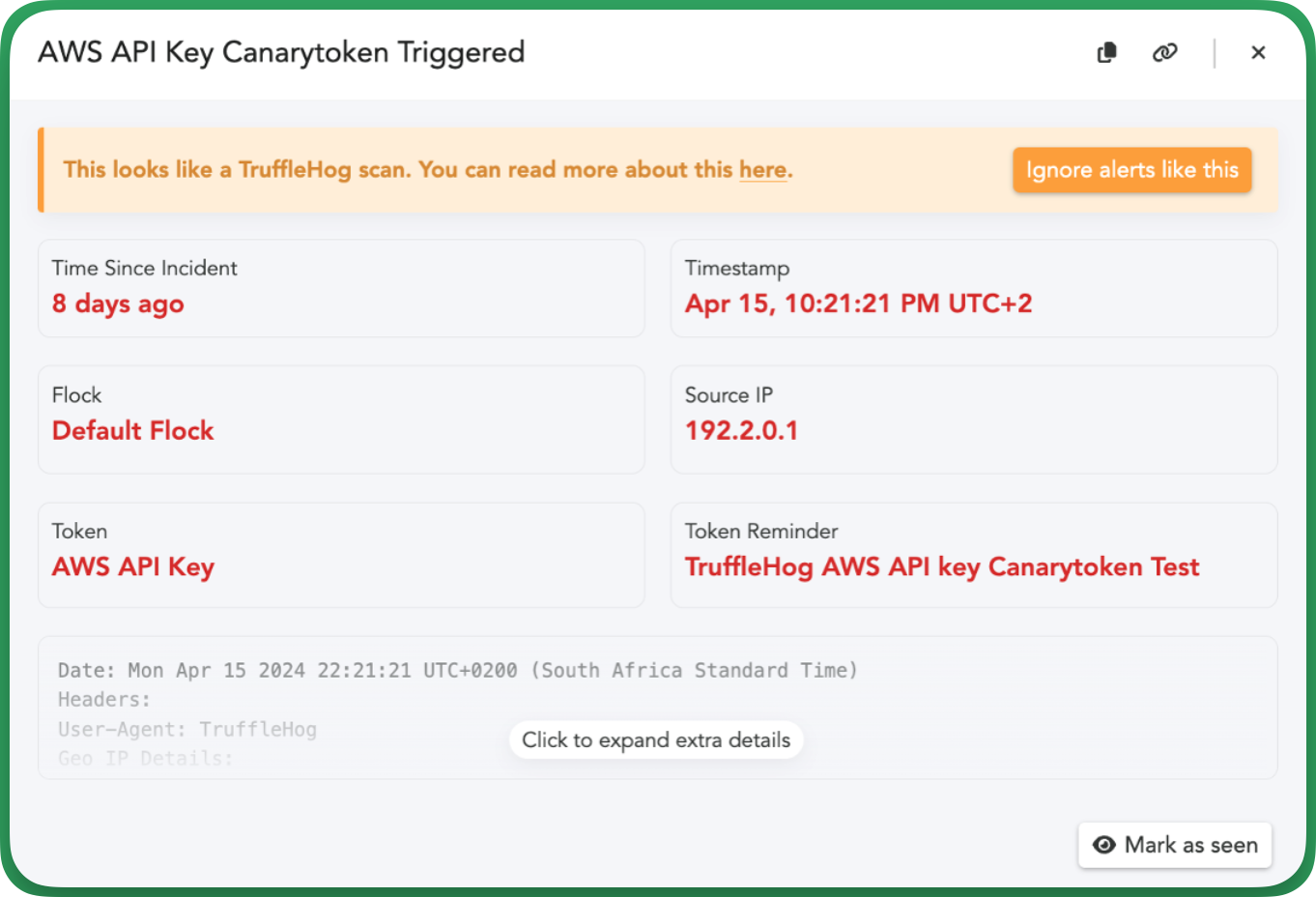Click the Date line in raw details
Image resolution: width=1316 pixels, height=897 pixels.
pyautogui.click(x=458, y=670)
